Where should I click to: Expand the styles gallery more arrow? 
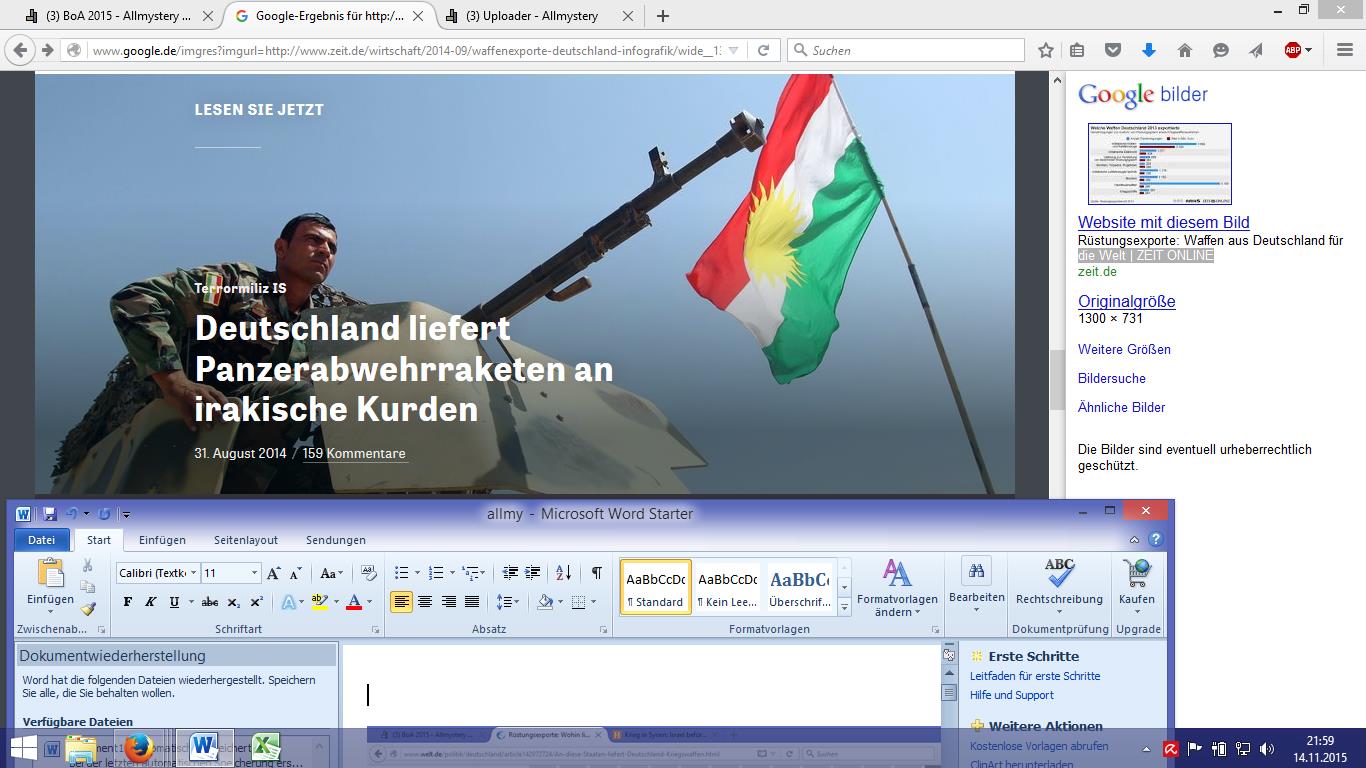tap(845, 605)
